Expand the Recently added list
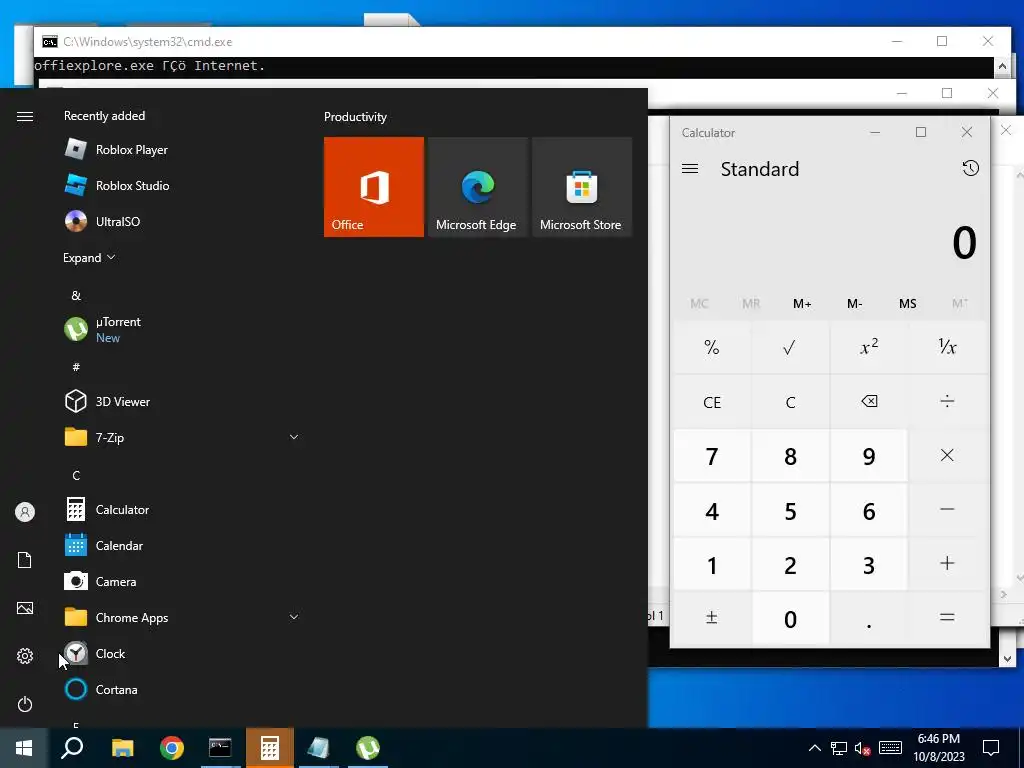 click(x=89, y=257)
